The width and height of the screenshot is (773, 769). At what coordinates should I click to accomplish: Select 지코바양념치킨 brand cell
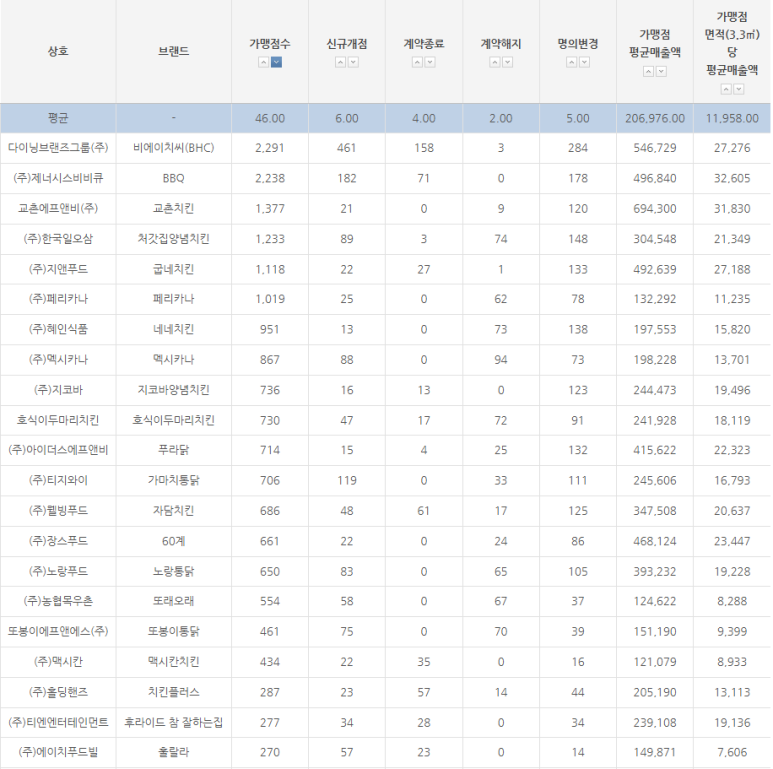(174, 390)
